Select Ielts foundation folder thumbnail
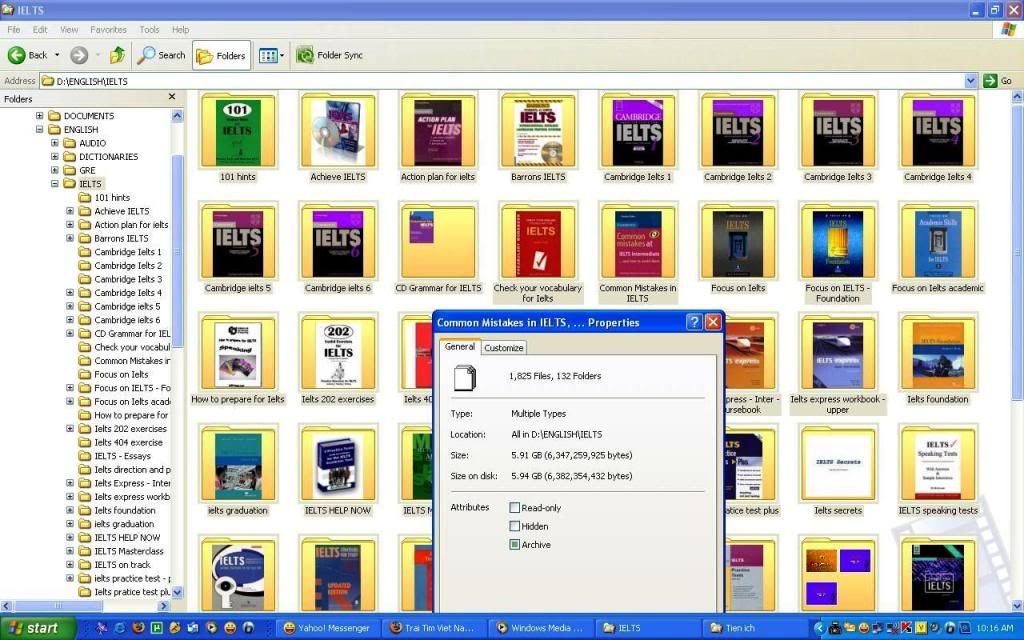 pyautogui.click(x=938, y=360)
